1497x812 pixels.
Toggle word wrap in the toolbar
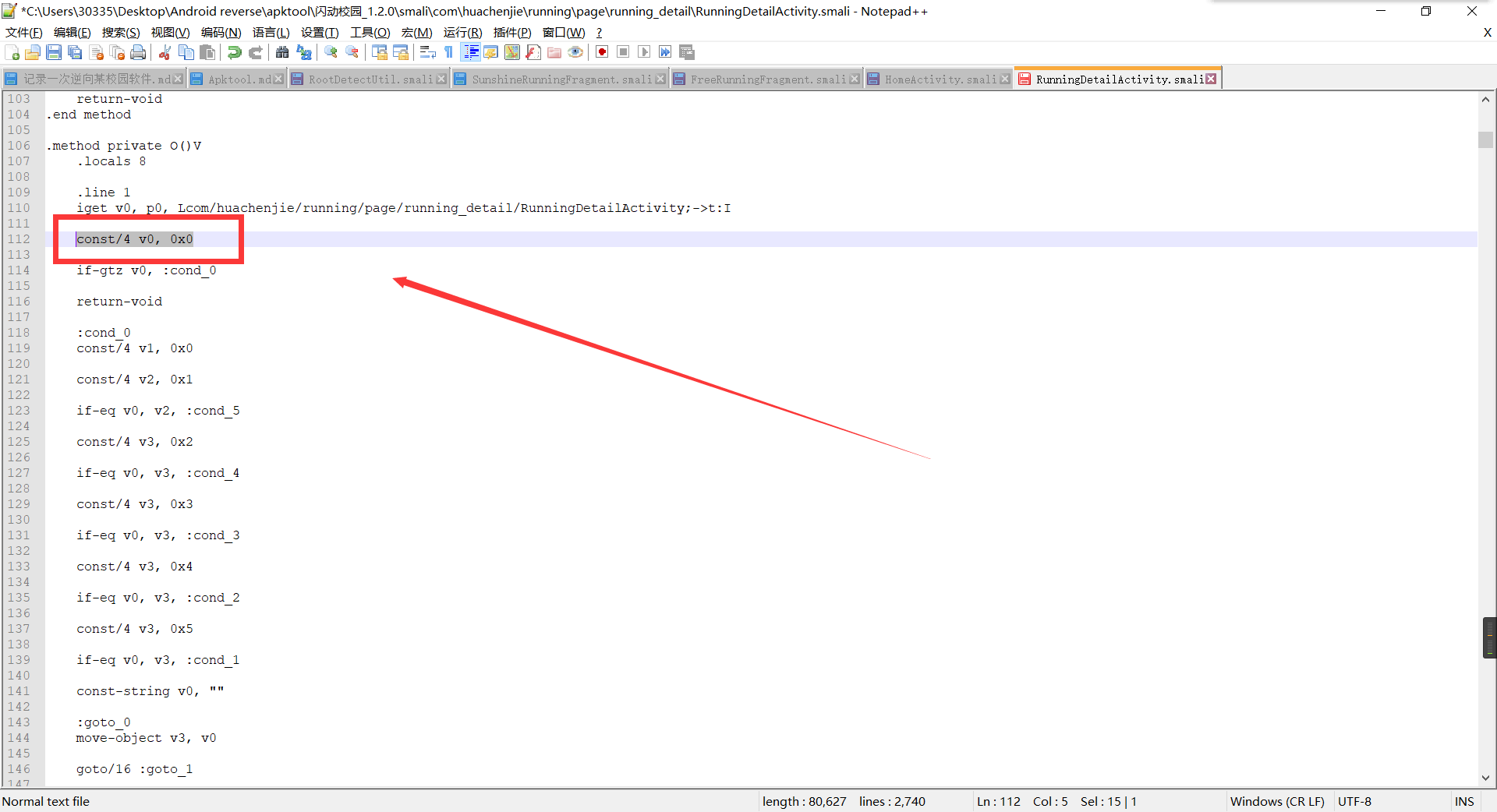click(427, 52)
